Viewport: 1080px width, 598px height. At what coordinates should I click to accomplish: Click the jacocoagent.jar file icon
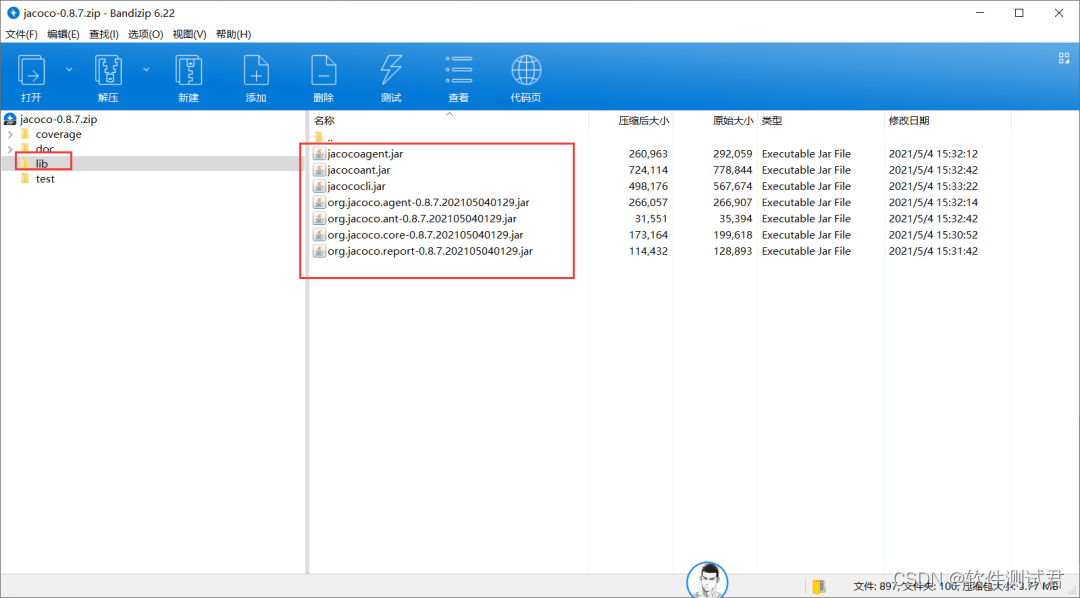coord(320,154)
